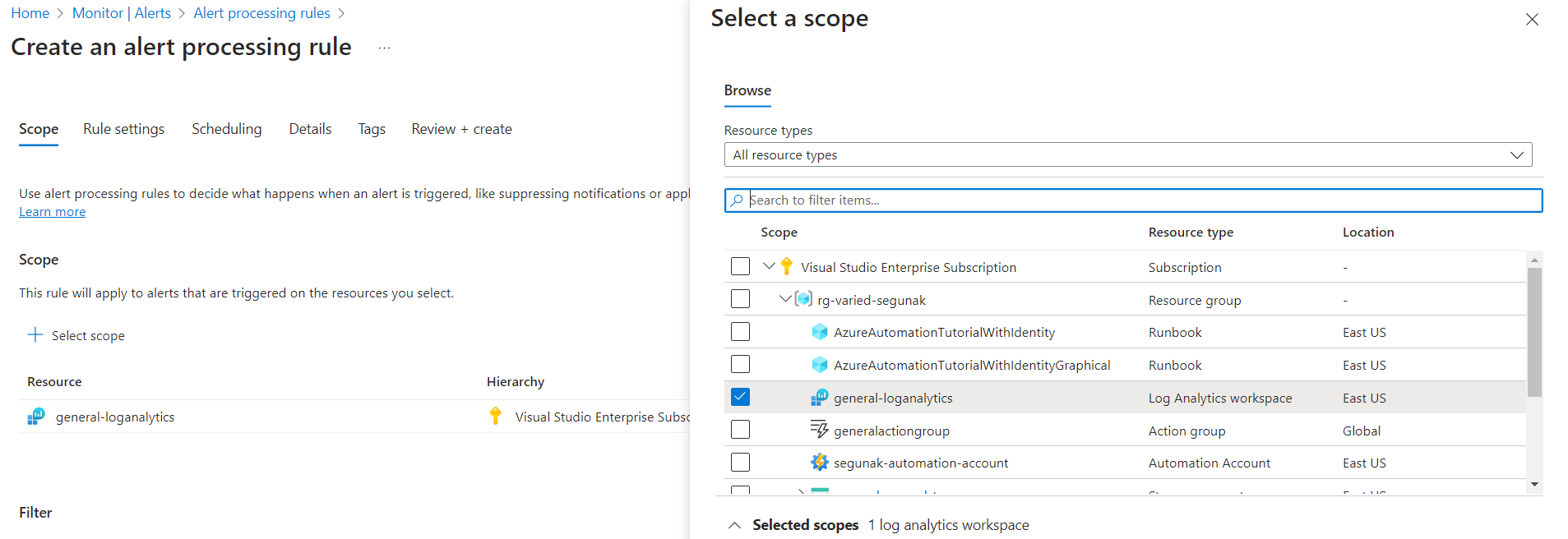Collapse the rg-varied-segunak resource group node
Screen dimensions: 1568x539
(x=785, y=299)
